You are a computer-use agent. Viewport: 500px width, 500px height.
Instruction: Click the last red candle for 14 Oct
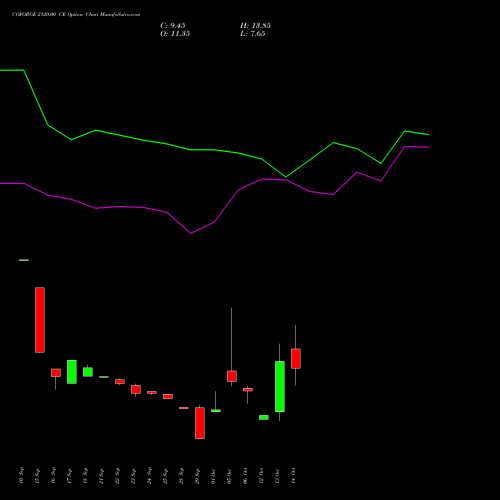click(296, 359)
